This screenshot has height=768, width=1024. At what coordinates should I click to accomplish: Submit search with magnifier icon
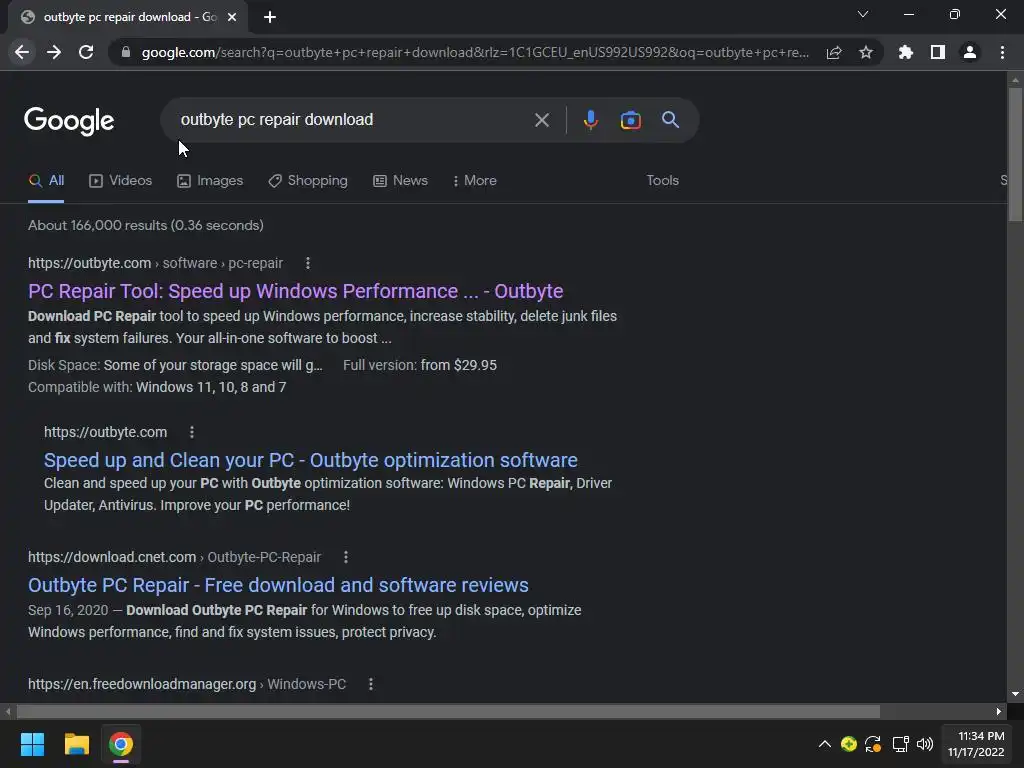click(x=670, y=120)
